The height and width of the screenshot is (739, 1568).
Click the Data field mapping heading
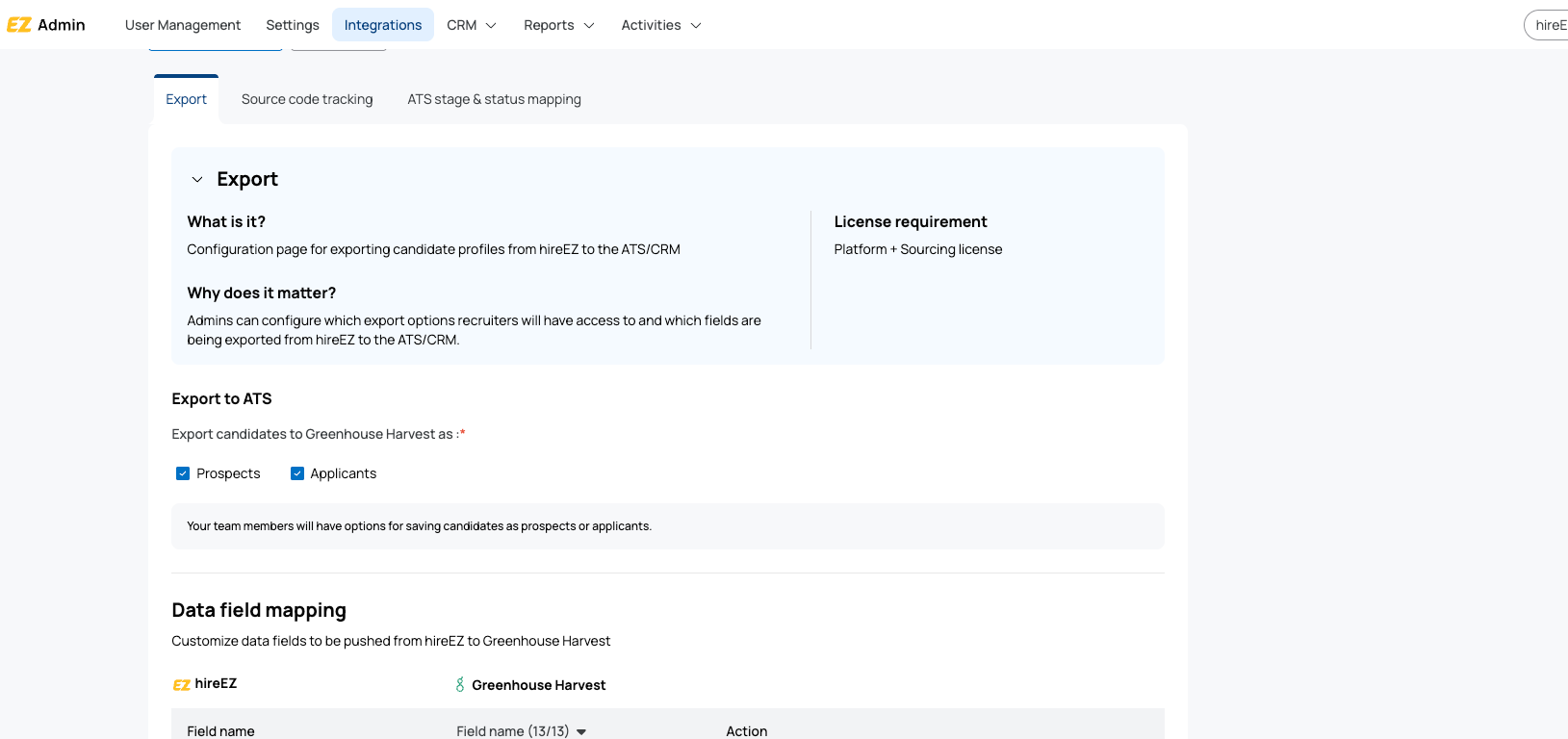tap(259, 610)
